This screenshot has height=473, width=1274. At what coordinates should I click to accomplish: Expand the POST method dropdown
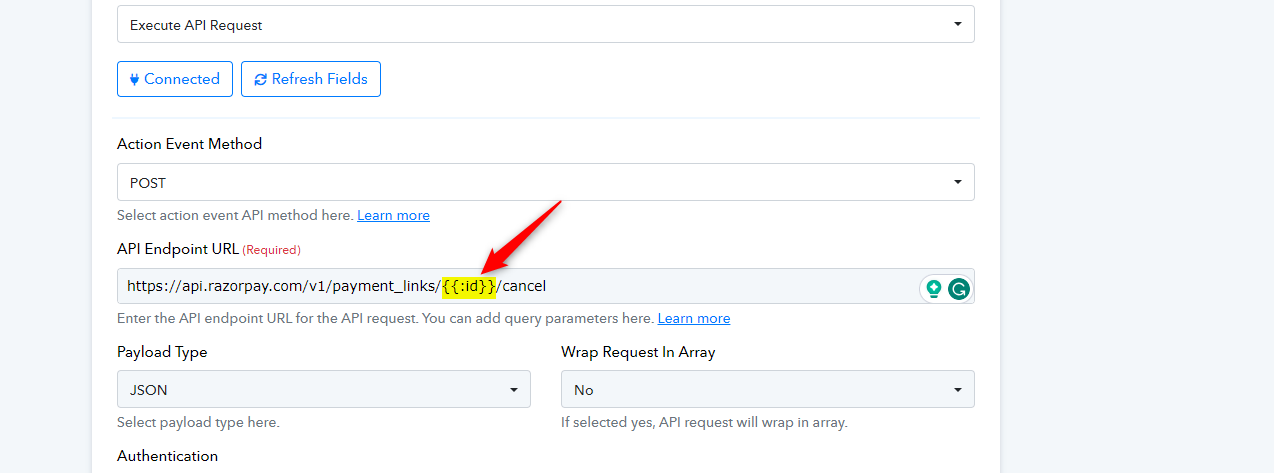[546, 183]
